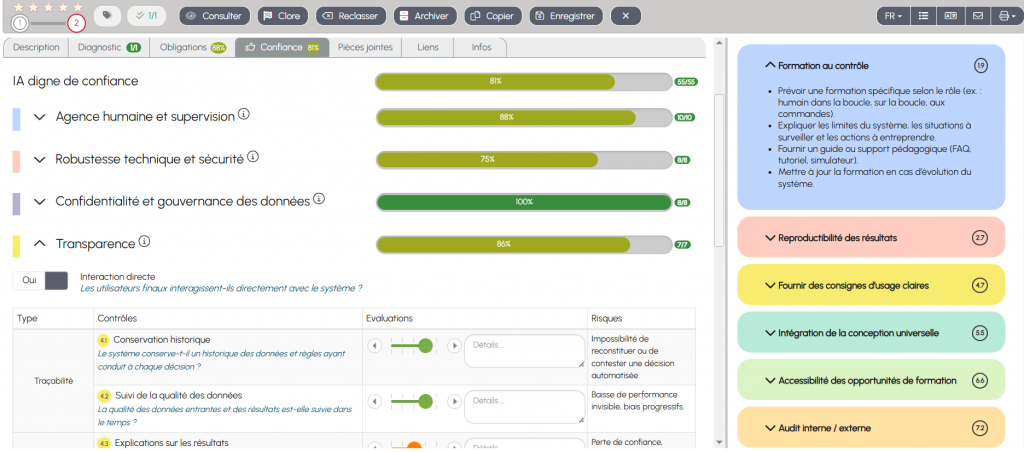Click the 2.7 badge on Reproductibilité des résultats
Image resolution: width=1024 pixels, height=452 pixels.
tap(980, 238)
